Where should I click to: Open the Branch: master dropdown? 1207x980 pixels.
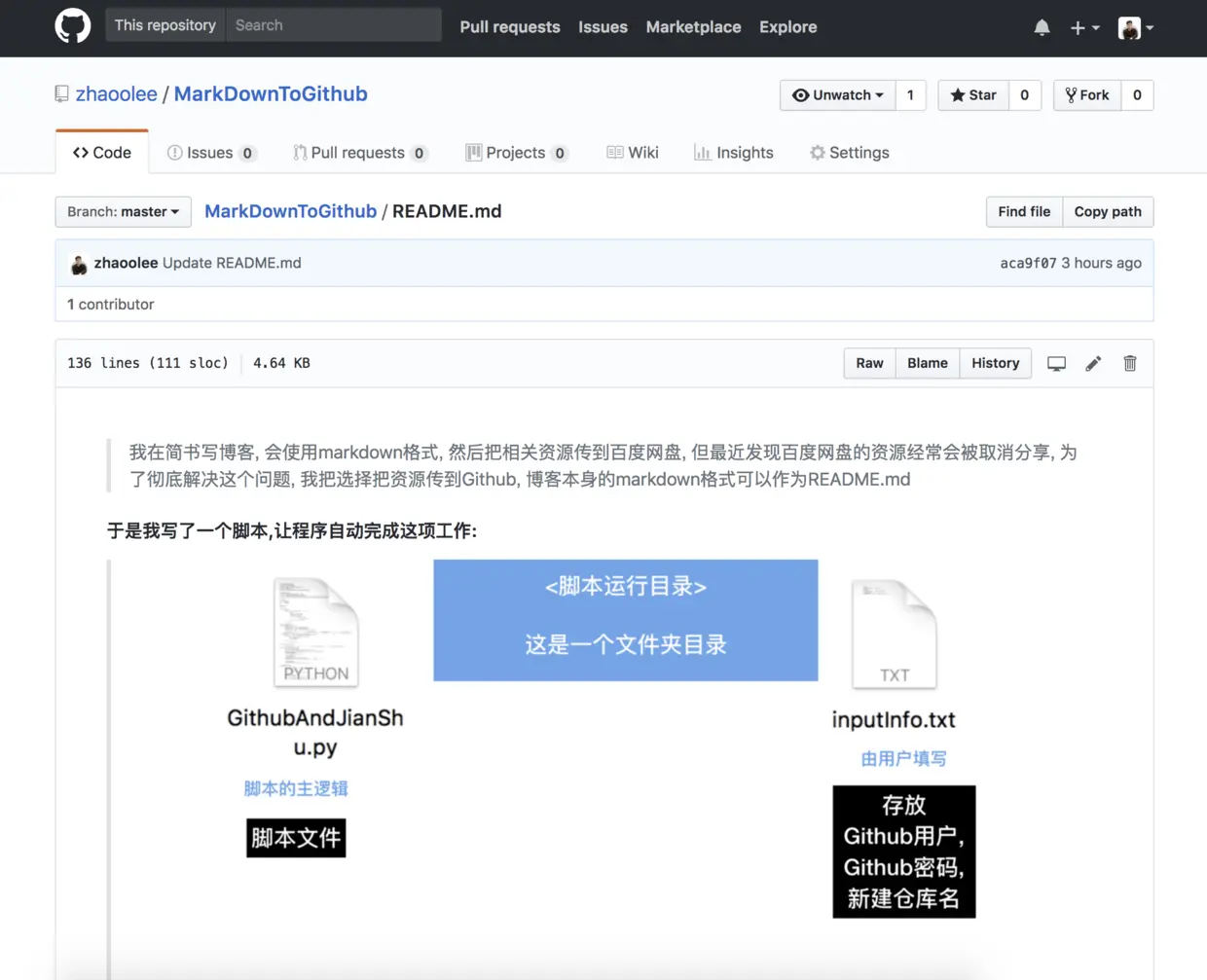(x=122, y=211)
